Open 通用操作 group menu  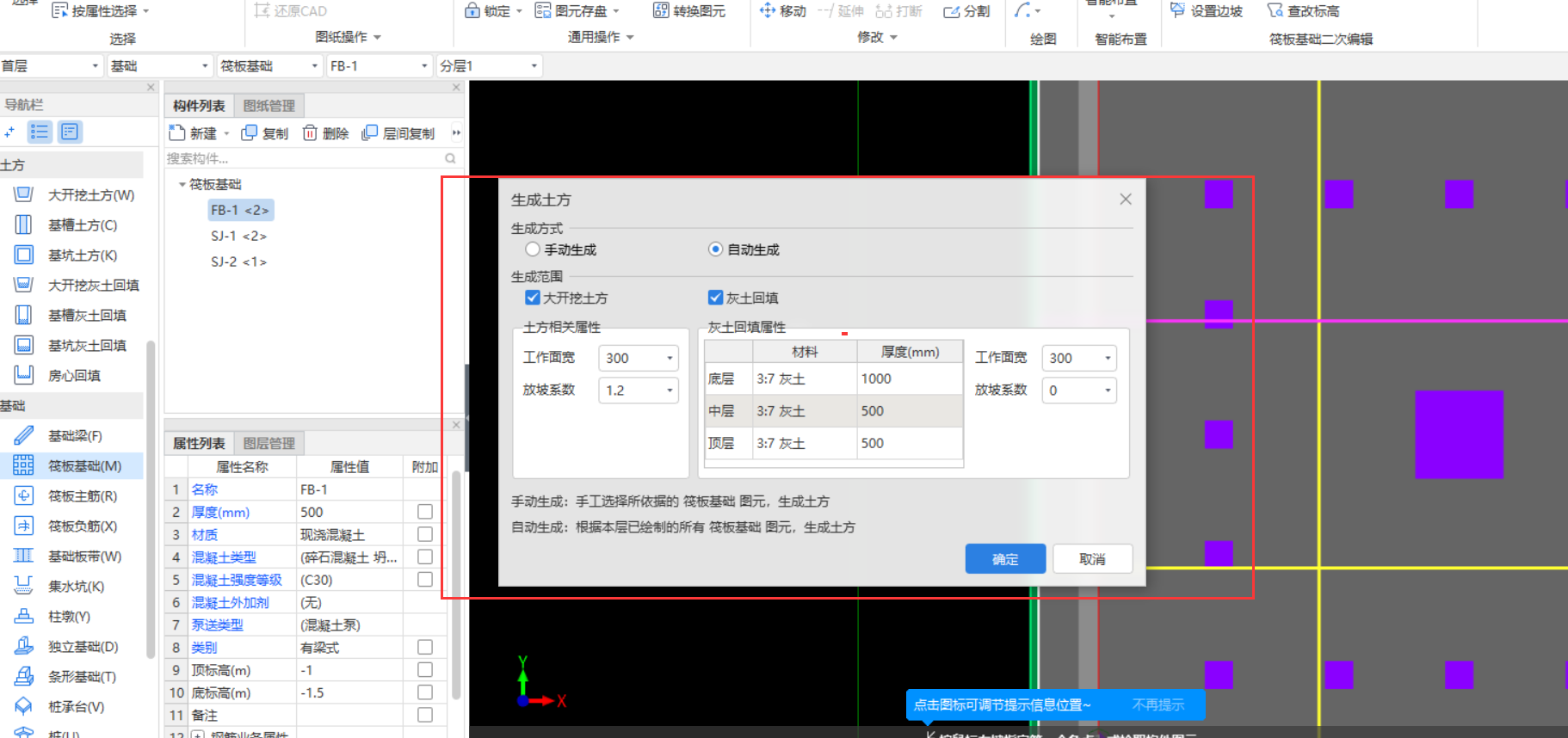(601, 37)
